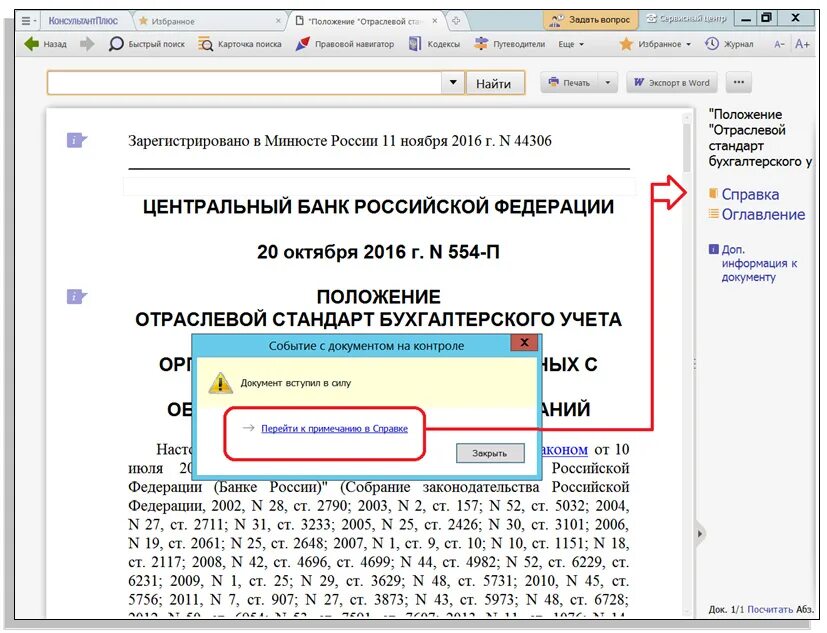Open Карточка поиска

click(239, 44)
